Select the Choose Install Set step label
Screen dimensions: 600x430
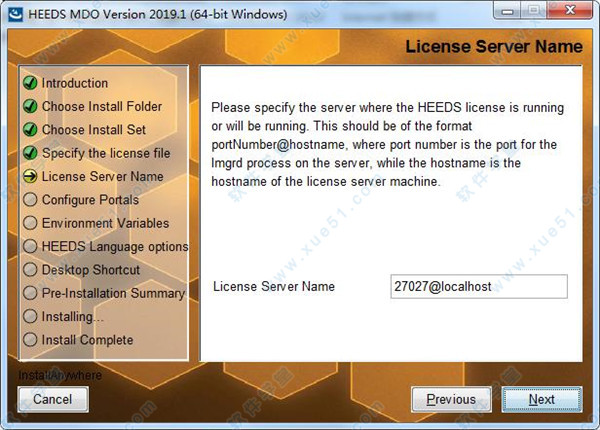[x=94, y=130]
